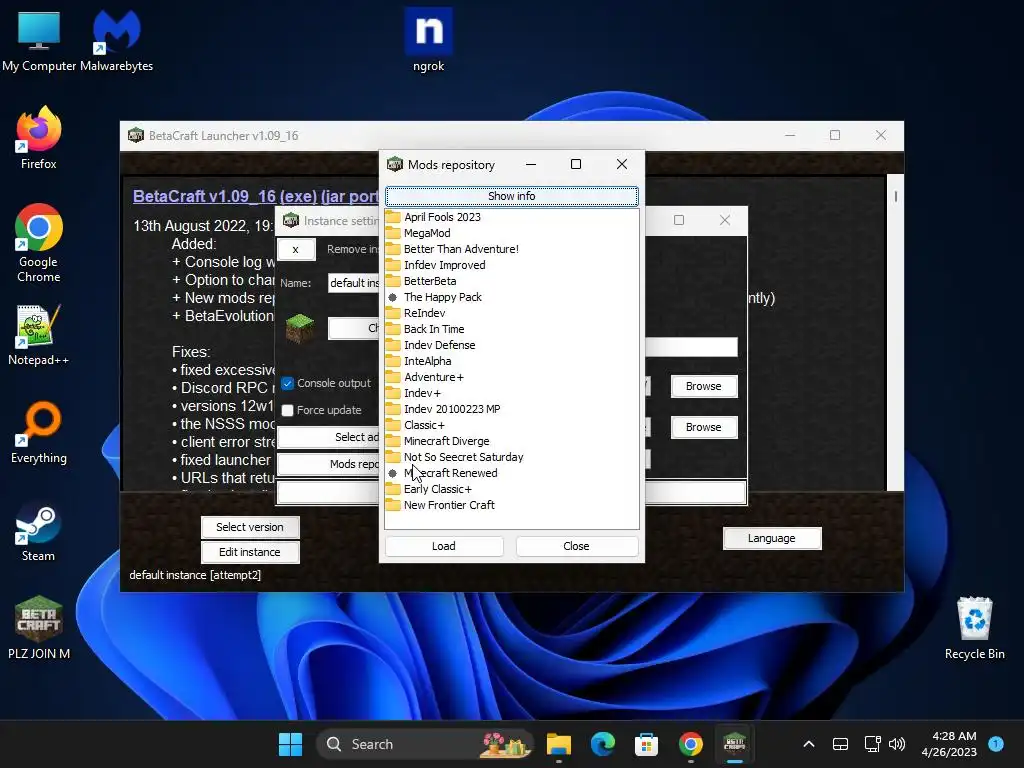The image size is (1024, 768).
Task: Choose ReIndev from mods list
Action: click(x=424, y=313)
